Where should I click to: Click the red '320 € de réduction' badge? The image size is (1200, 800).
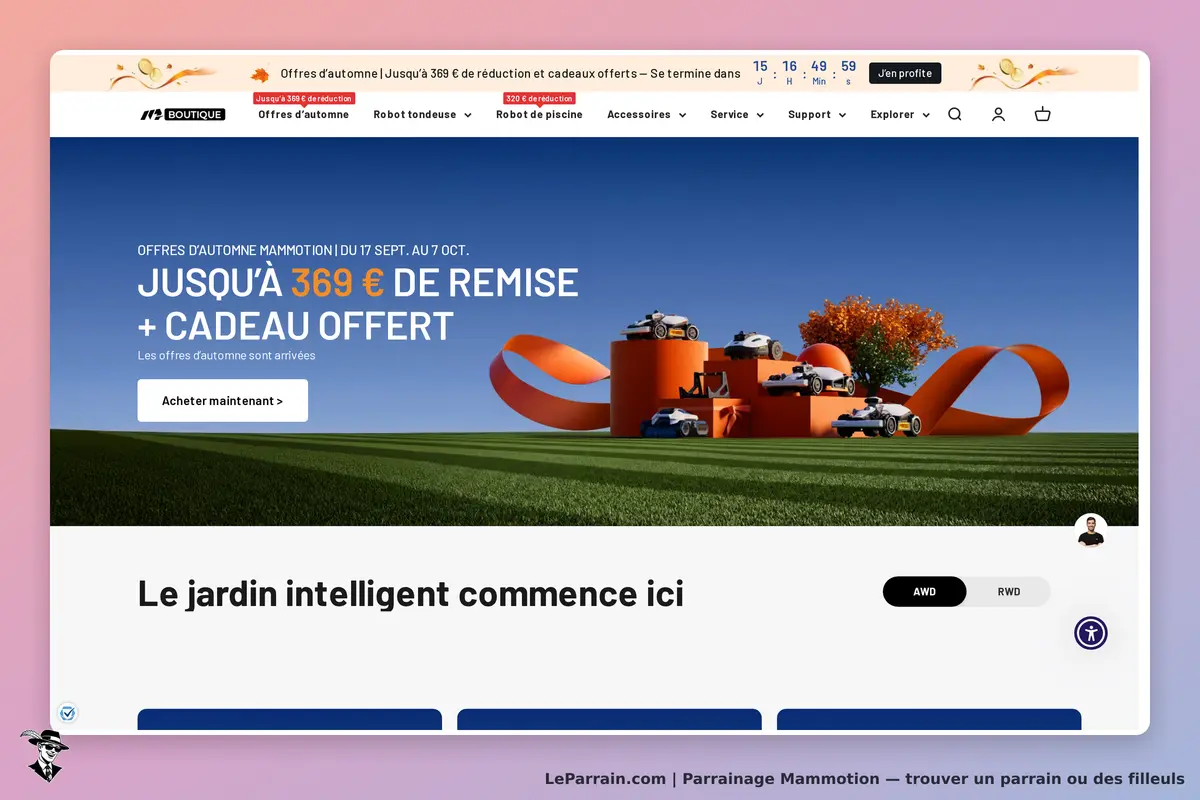(x=539, y=99)
